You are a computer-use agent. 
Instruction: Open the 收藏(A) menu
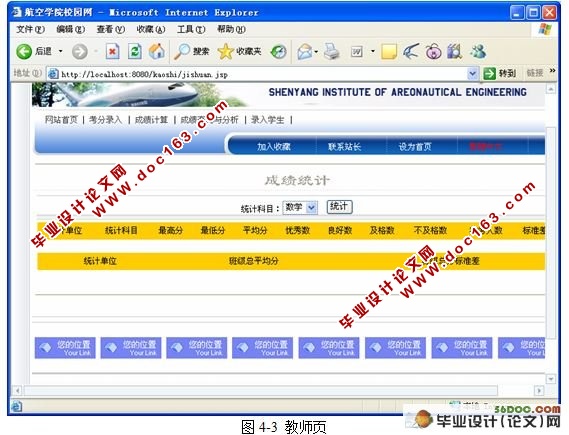click(151, 29)
